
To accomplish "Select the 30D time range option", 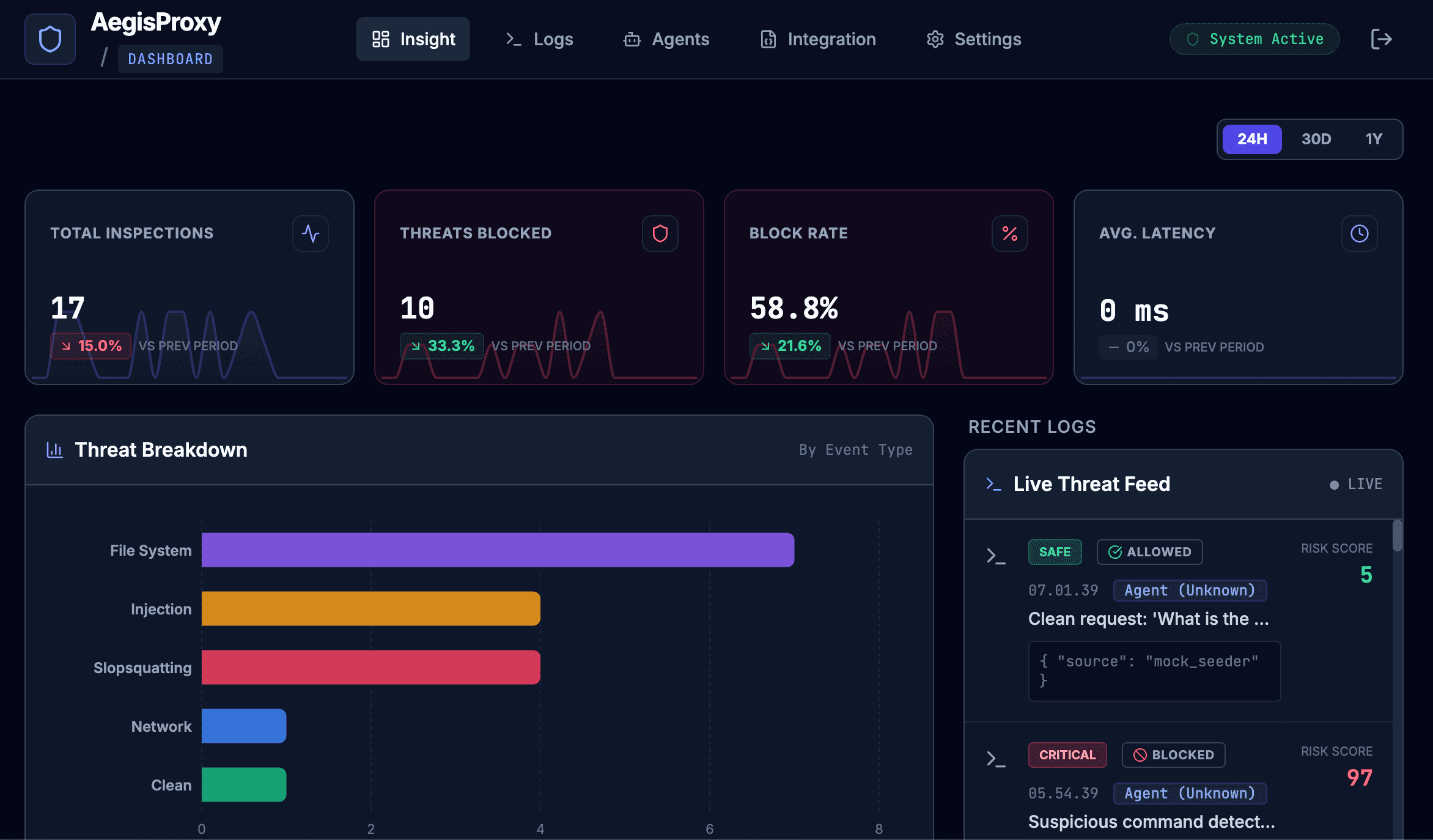I will pos(1315,139).
